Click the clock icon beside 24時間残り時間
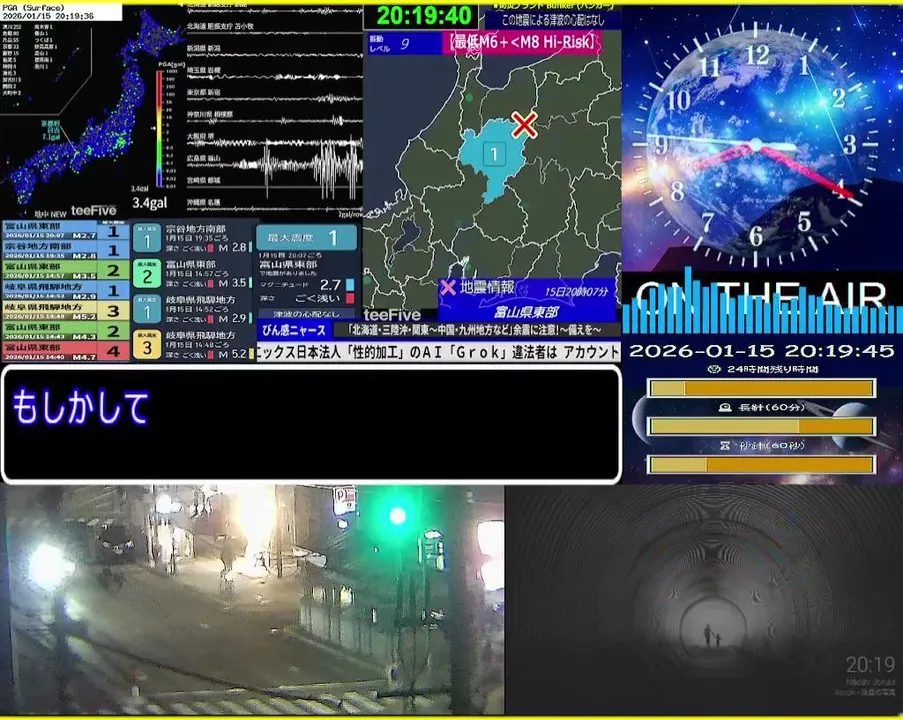The height and width of the screenshot is (720, 903). 714,369
